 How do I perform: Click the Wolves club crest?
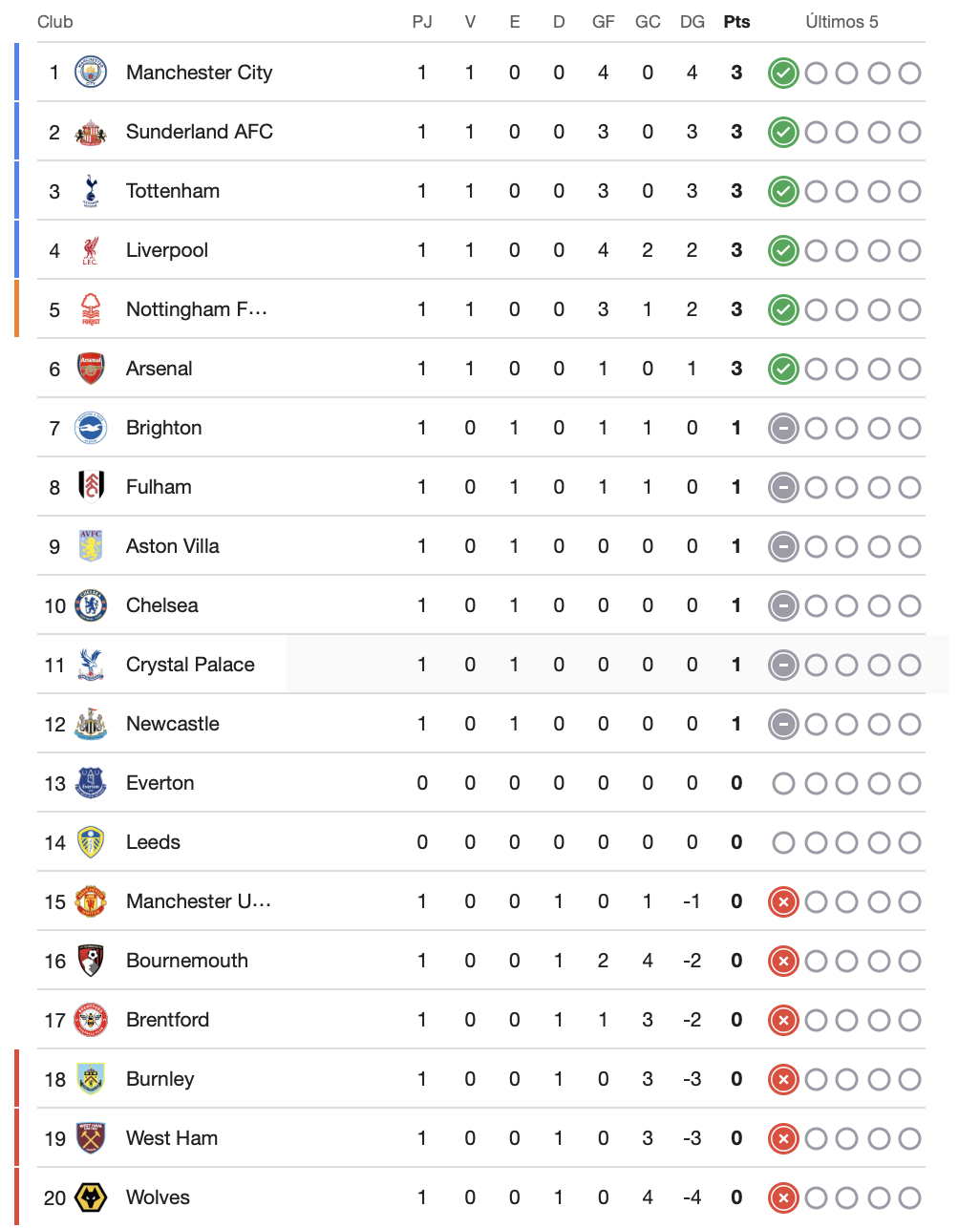click(91, 1197)
